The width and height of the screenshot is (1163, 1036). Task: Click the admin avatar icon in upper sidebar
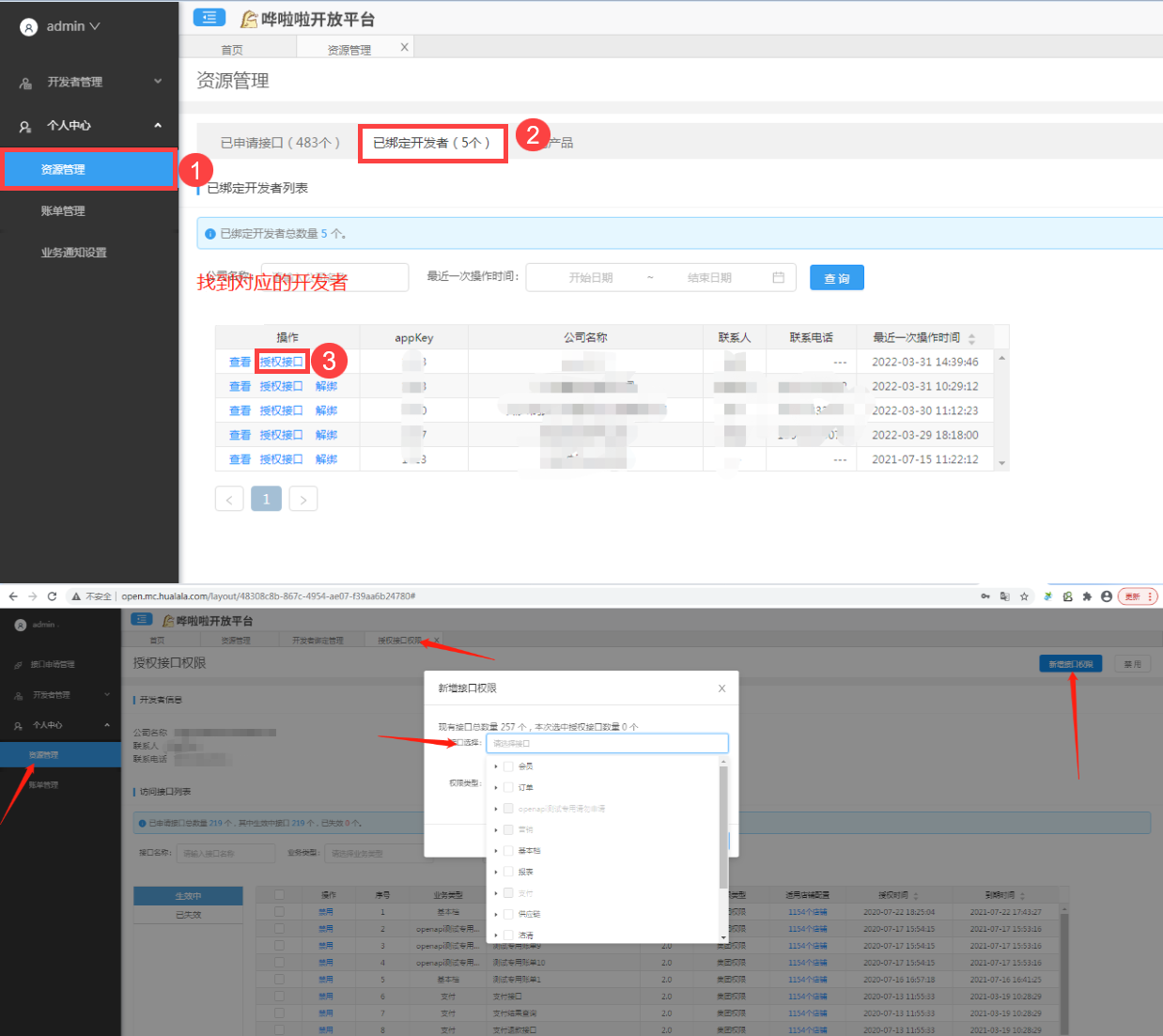click(x=29, y=27)
